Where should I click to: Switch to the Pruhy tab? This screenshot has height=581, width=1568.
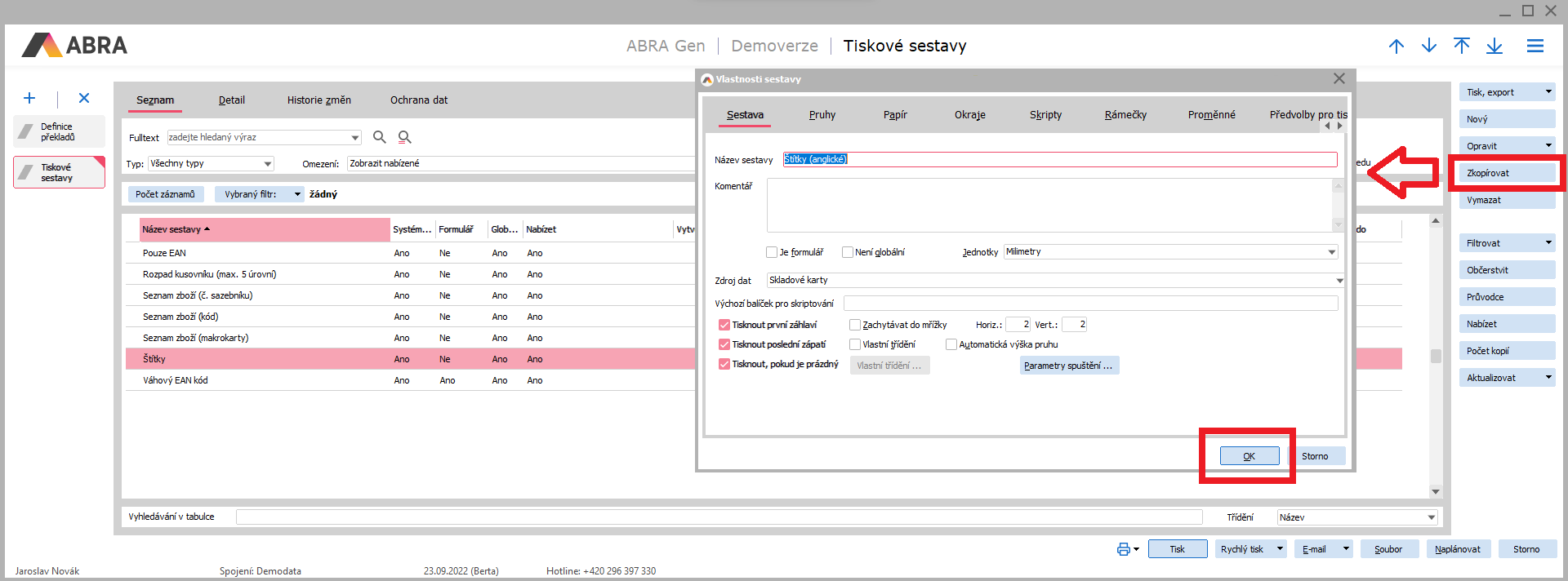point(822,115)
